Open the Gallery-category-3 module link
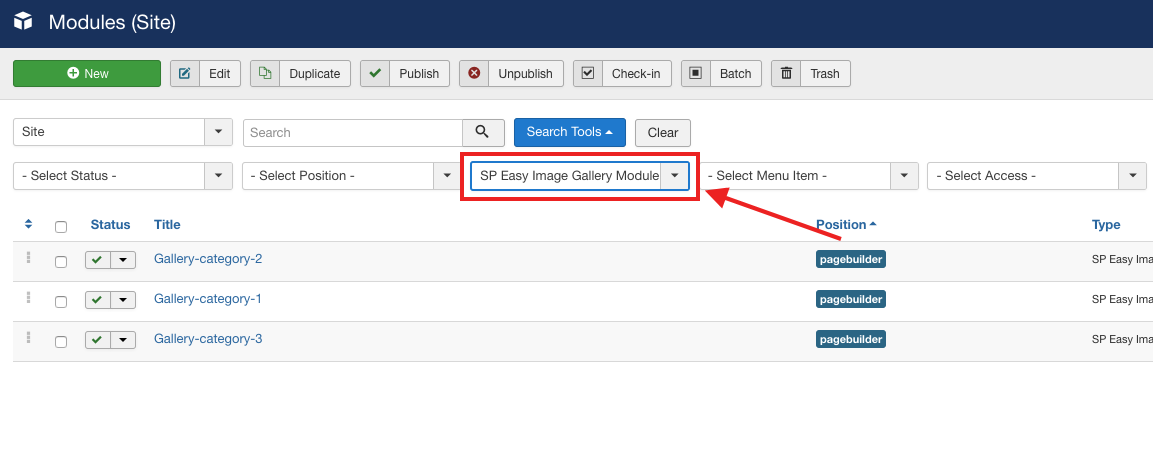The image size is (1153, 472). point(208,339)
